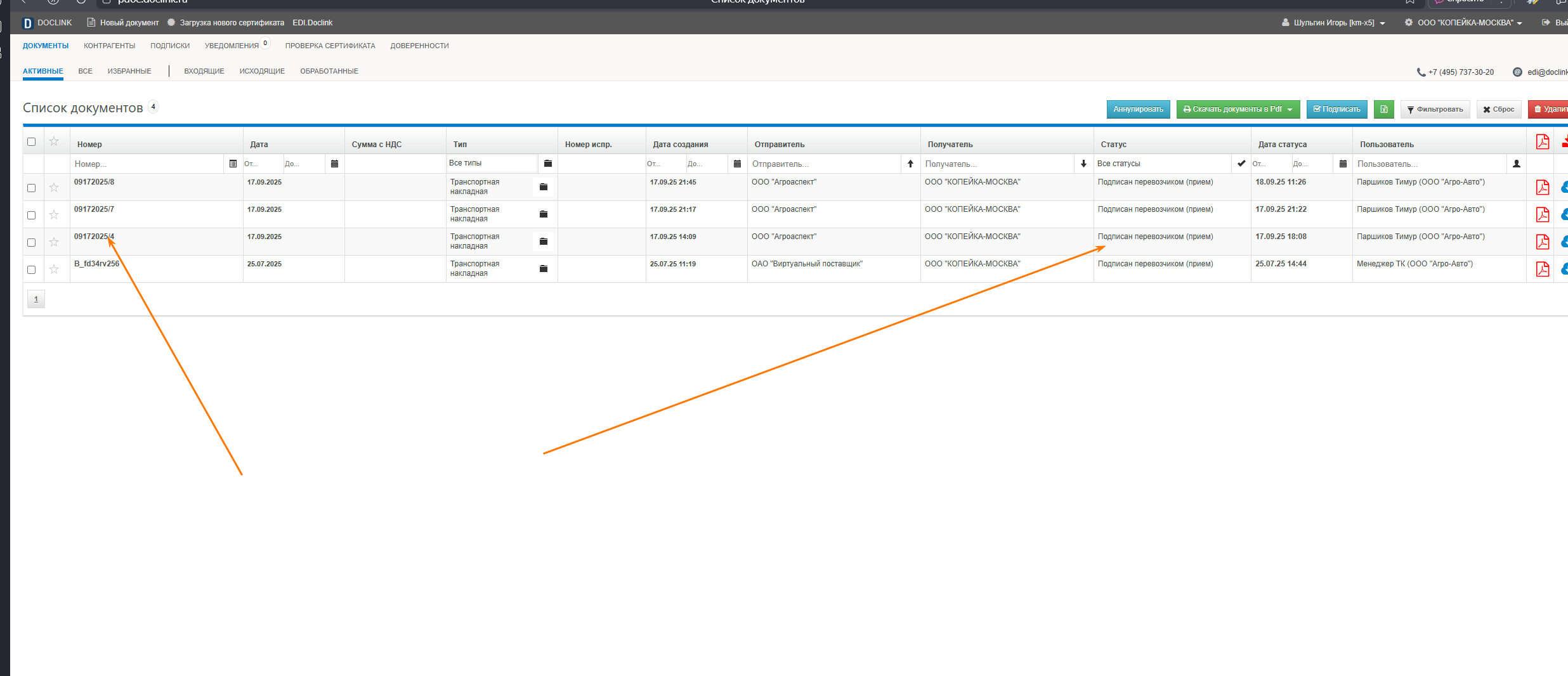This screenshot has width=1568, height=676.
Task: Click the Подписать button
Action: click(1336, 109)
